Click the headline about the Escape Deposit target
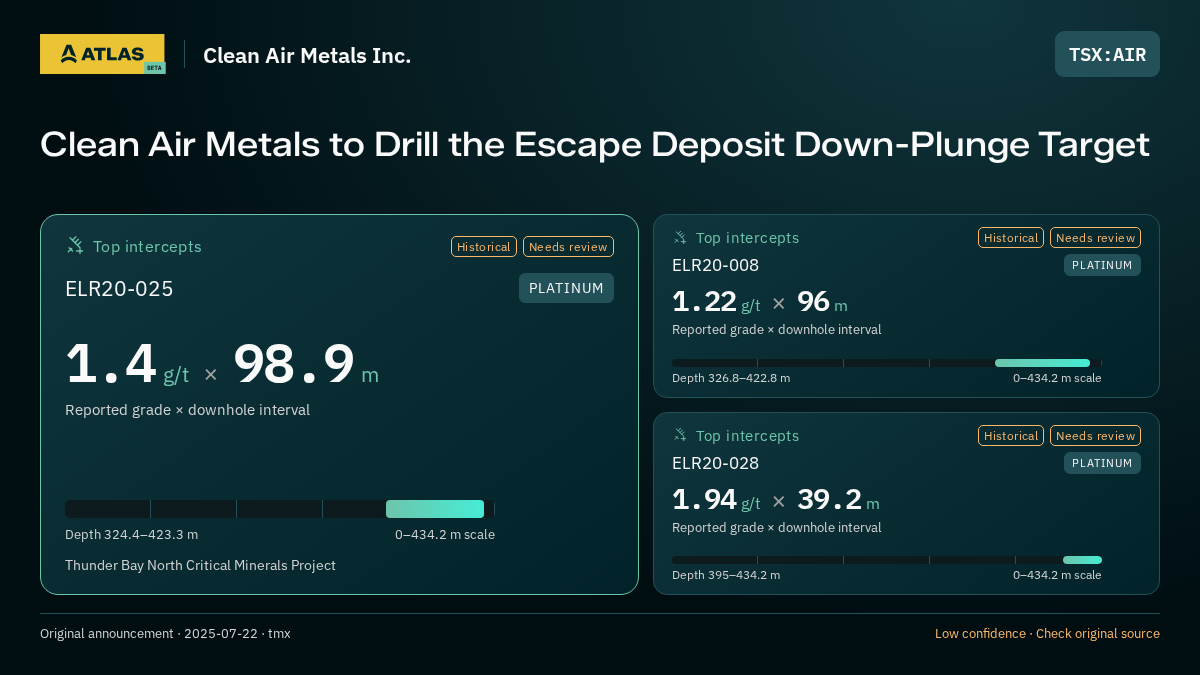This screenshot has height=675, width=1200. [x=595, y=144]
